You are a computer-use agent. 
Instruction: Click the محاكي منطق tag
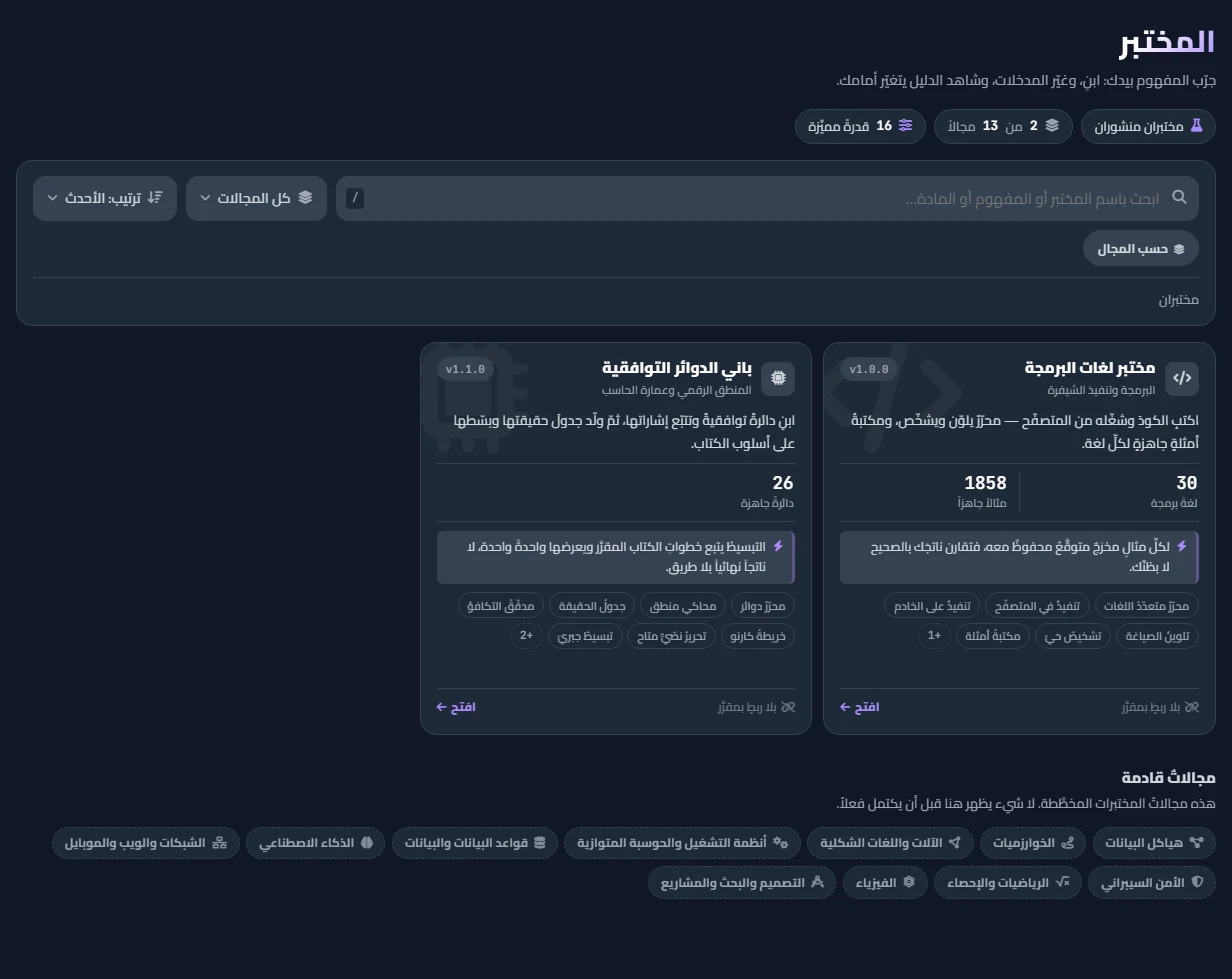(683, 606)
